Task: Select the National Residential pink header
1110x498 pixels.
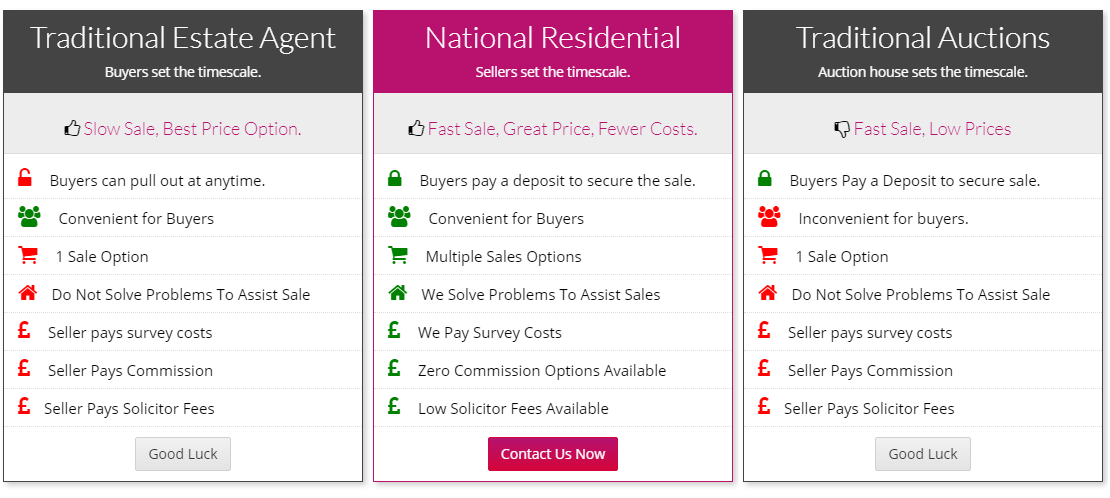Action: click(553, 52)
